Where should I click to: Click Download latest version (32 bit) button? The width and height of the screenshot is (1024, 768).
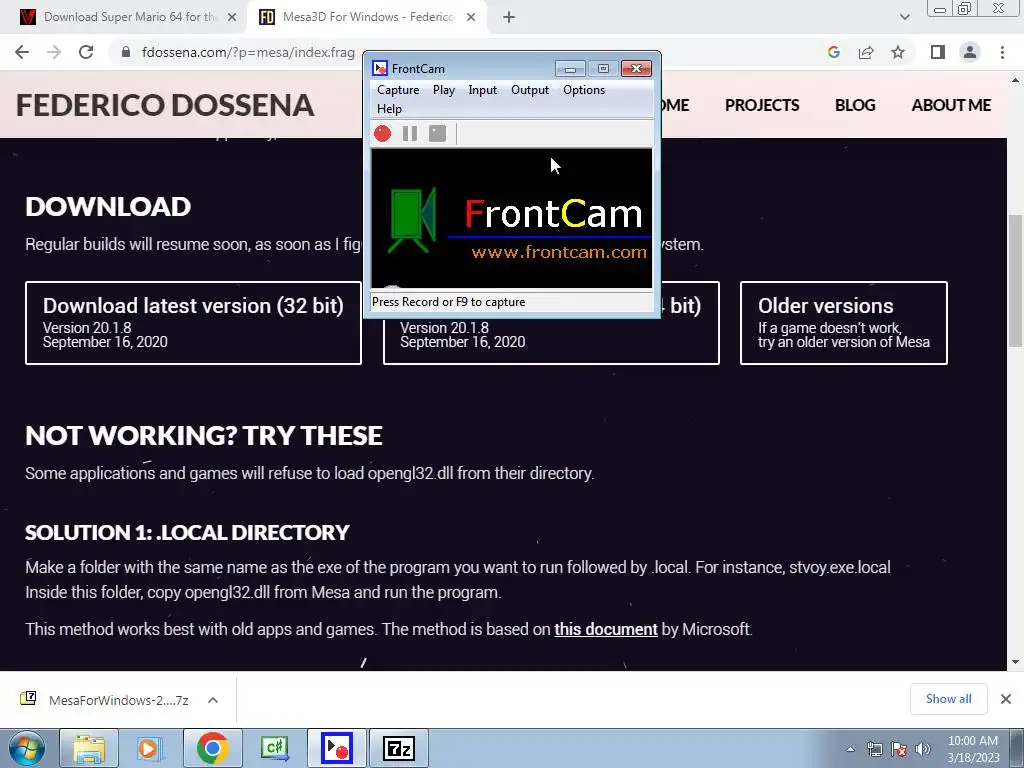(x=193, y=323)
